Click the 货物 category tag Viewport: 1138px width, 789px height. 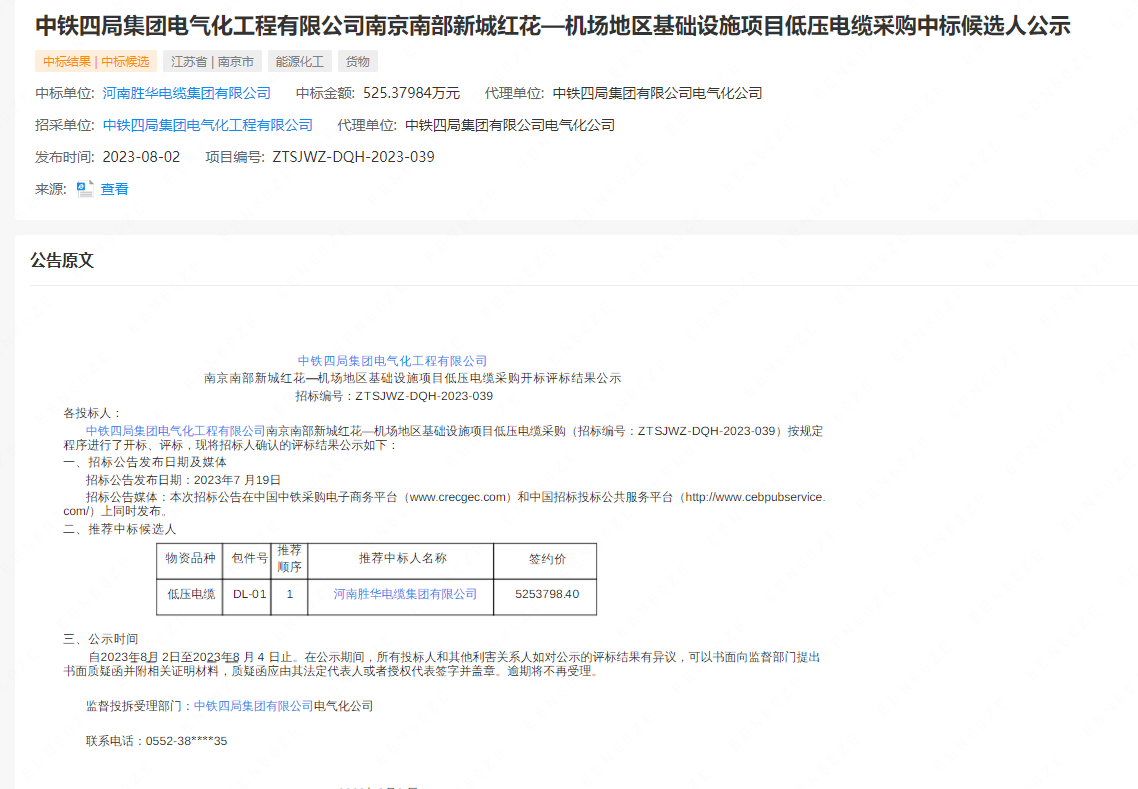click(x=358, y=61)
